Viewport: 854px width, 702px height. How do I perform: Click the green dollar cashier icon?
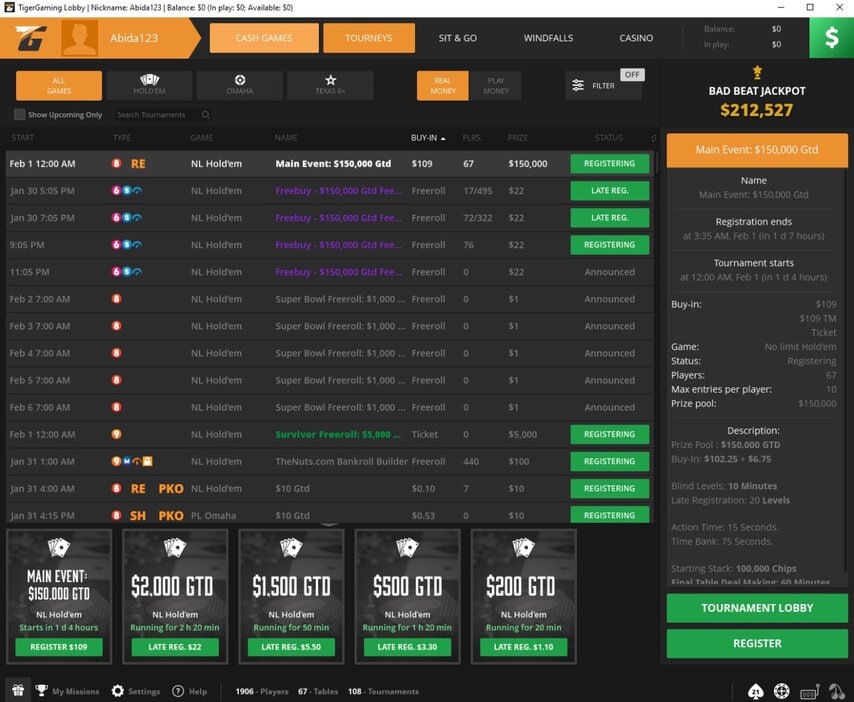831,38
